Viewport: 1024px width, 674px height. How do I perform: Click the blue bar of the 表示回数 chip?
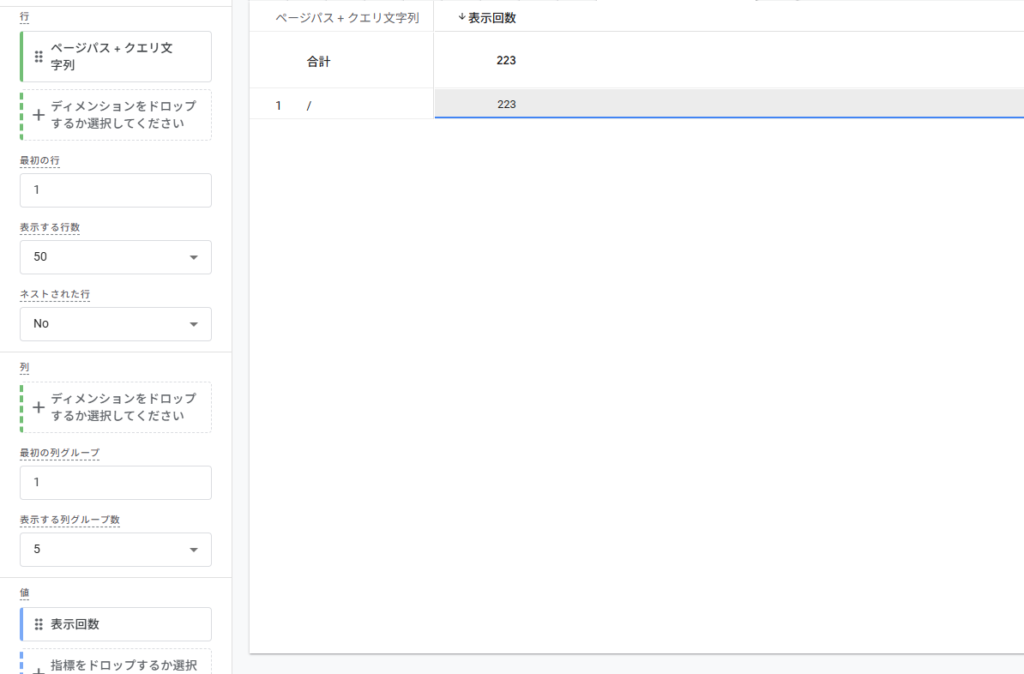tap(21, 624)
